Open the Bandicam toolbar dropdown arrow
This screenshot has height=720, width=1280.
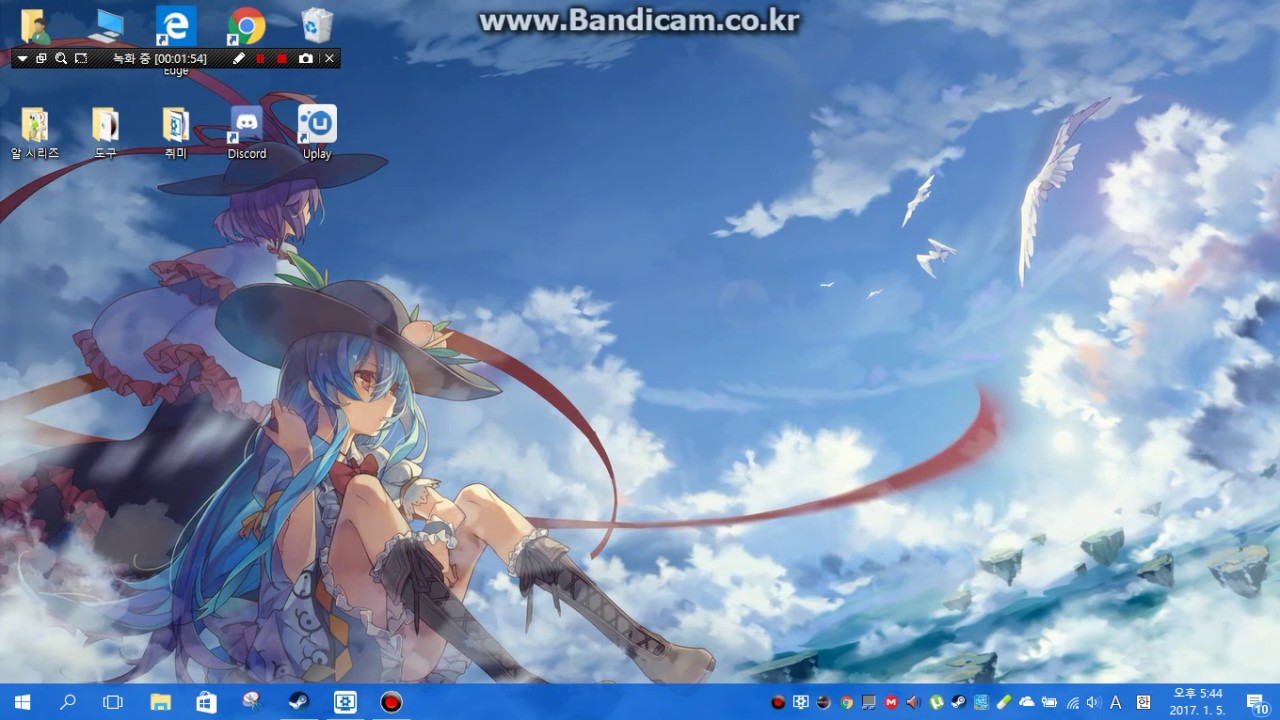[22, 59]
